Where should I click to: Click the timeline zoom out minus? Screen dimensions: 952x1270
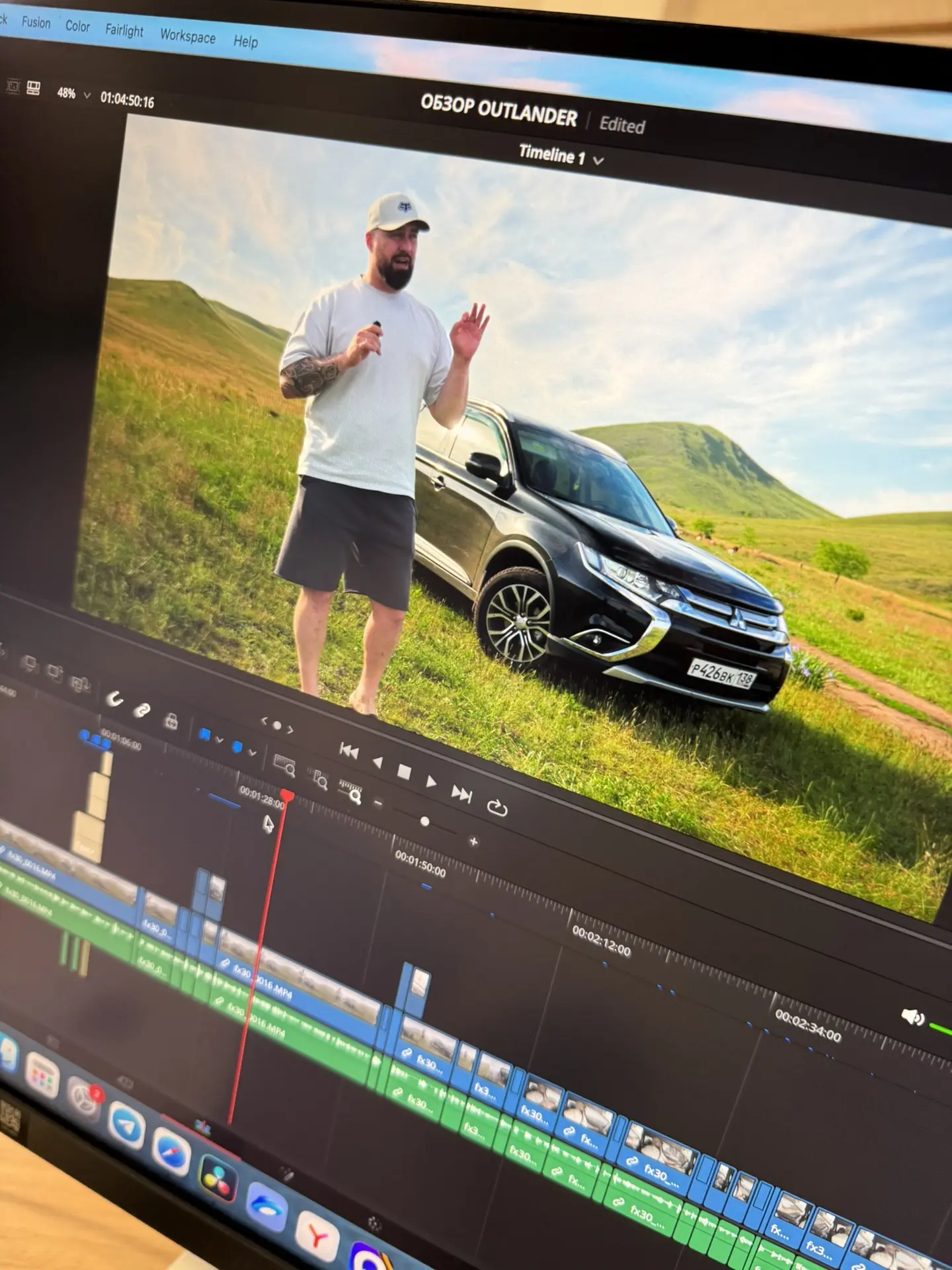click(x=378, y=804)
